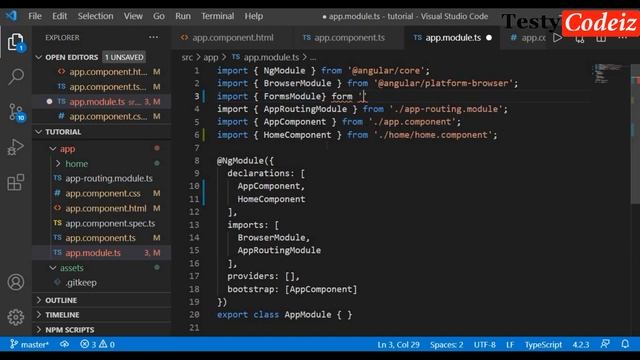Click the Run file play icon
640x360 pixels.
point(558,38)
